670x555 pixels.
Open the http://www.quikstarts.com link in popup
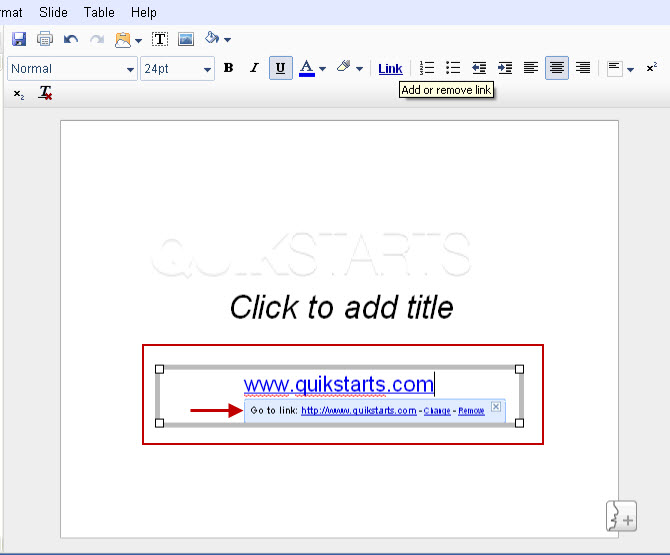coord(359,411)
